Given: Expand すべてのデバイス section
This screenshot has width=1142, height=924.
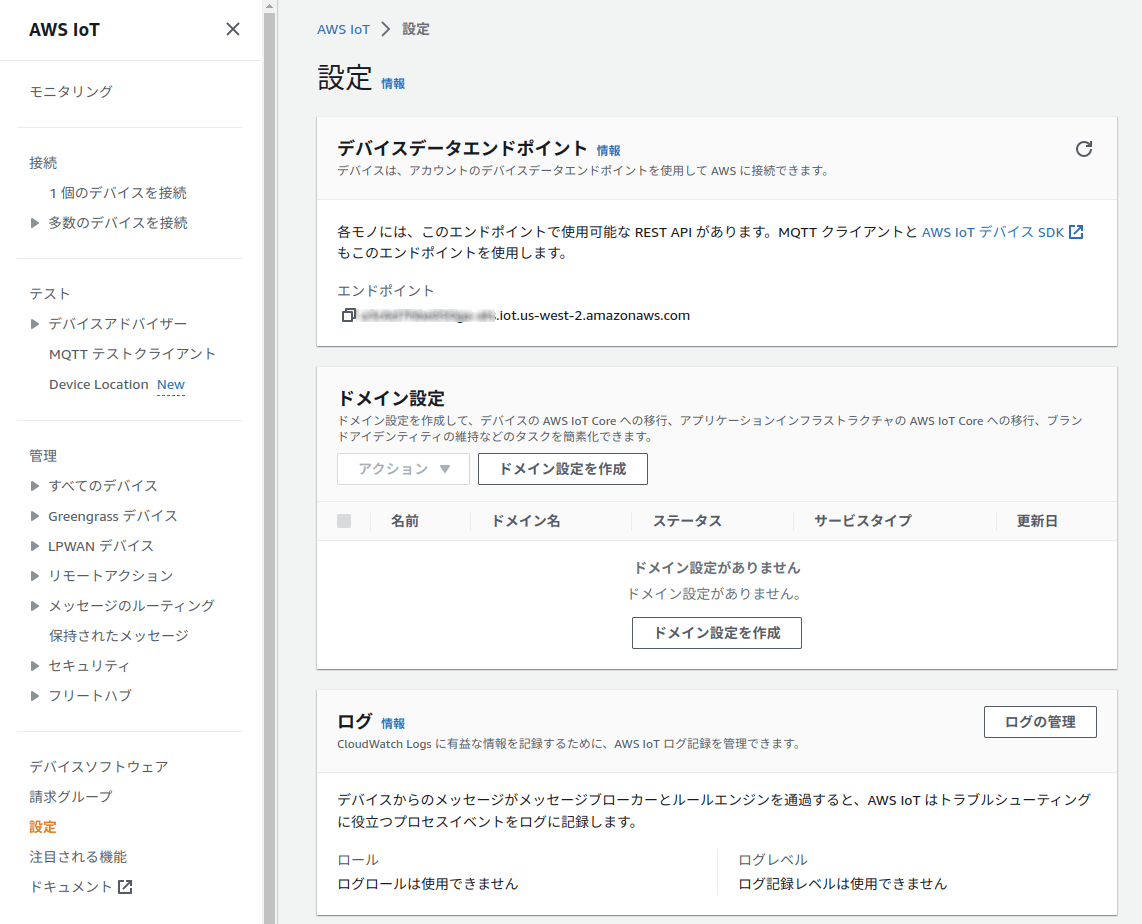Looking at the screenshot, I should [34, 486].
